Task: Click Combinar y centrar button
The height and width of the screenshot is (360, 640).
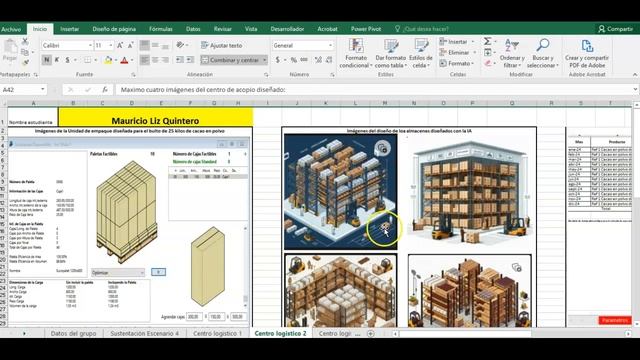Action: pos(231,60)
